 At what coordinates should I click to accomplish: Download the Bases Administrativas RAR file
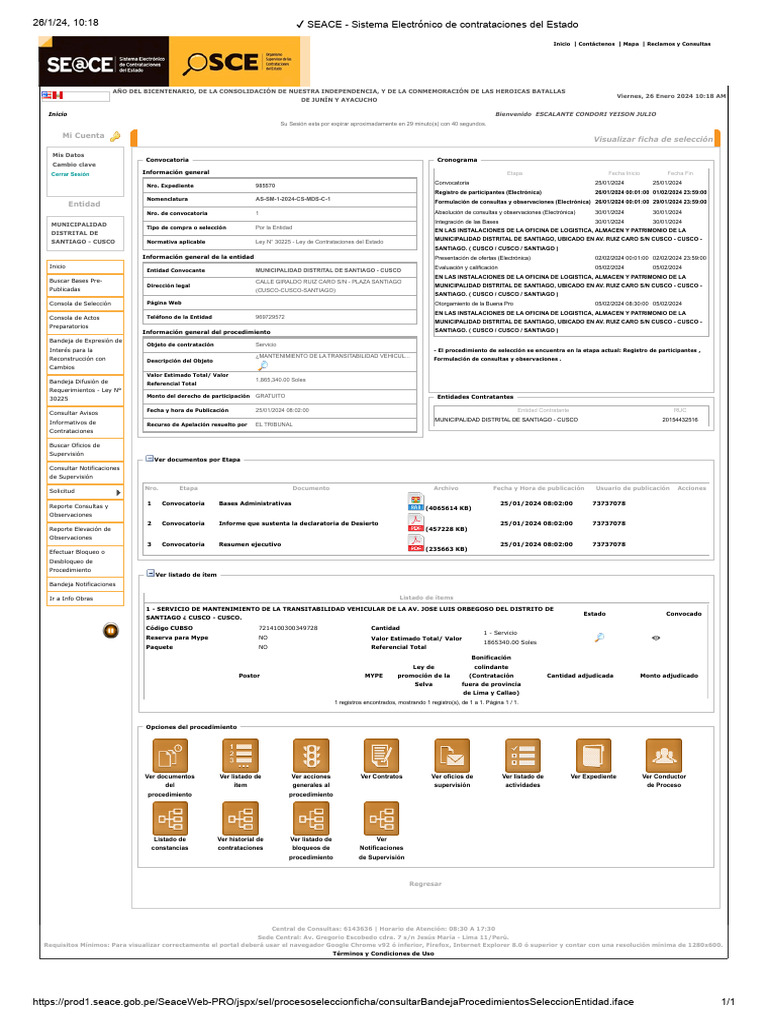(415, 502)
